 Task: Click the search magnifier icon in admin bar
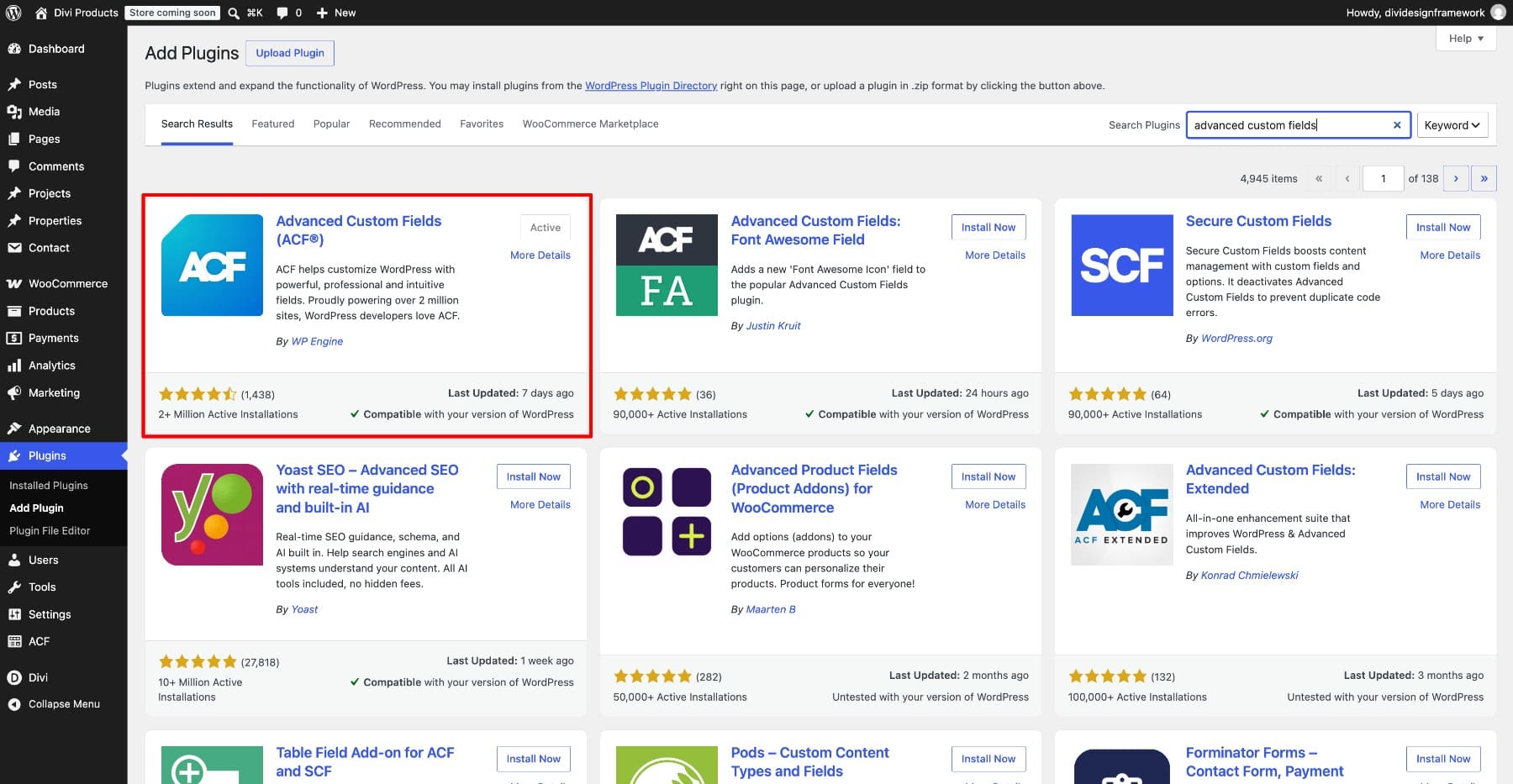[234, 13]
